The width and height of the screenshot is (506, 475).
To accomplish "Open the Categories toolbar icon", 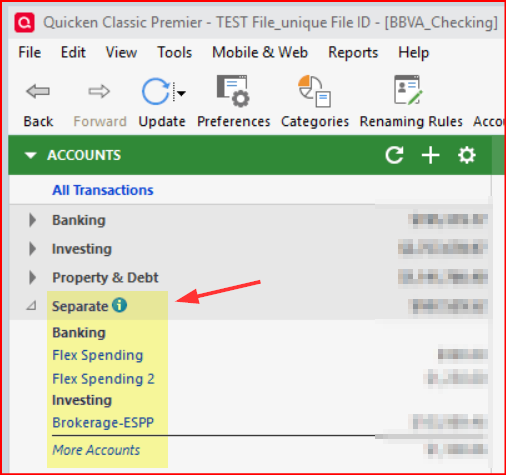I will [314, 91].
